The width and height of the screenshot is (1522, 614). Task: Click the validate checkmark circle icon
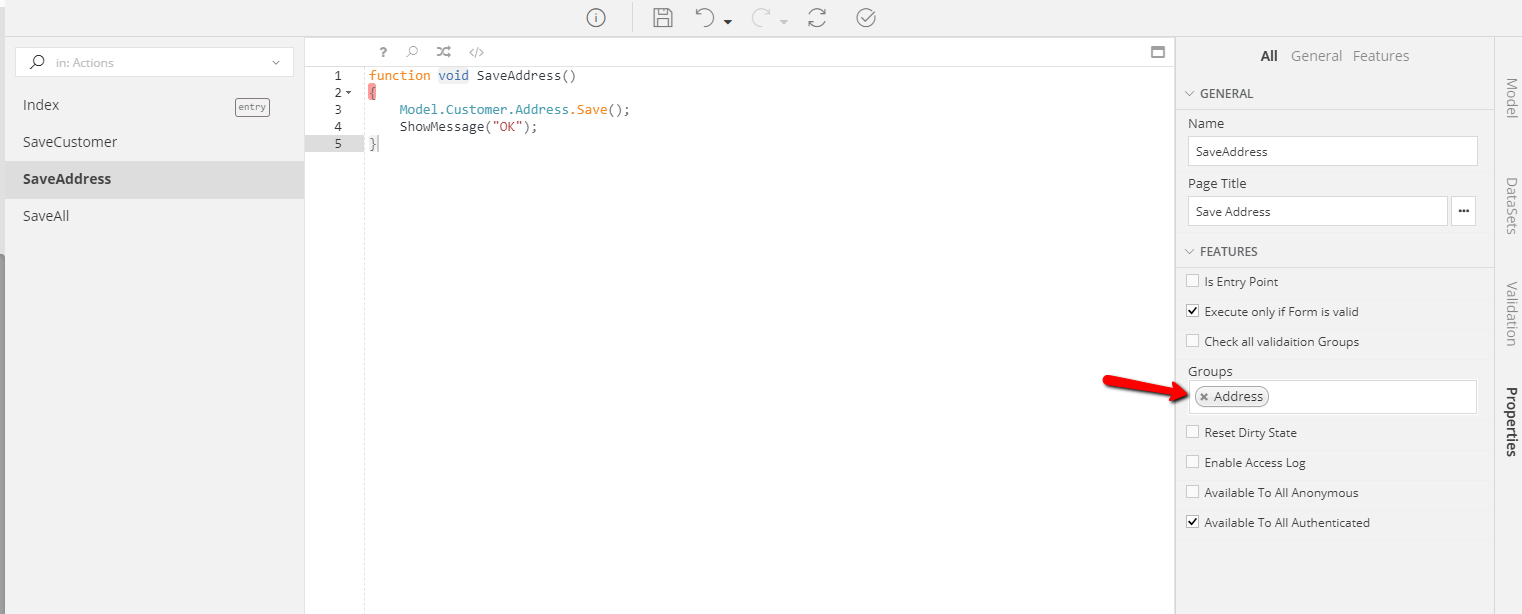pyautogui.click(x=866, y=18)
